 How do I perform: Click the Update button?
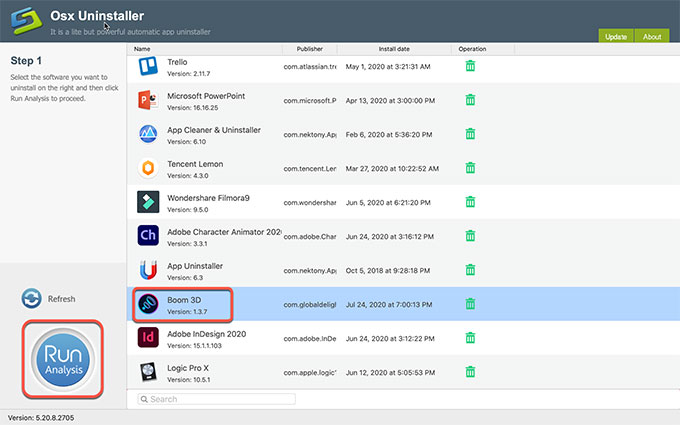coord(616,36)
